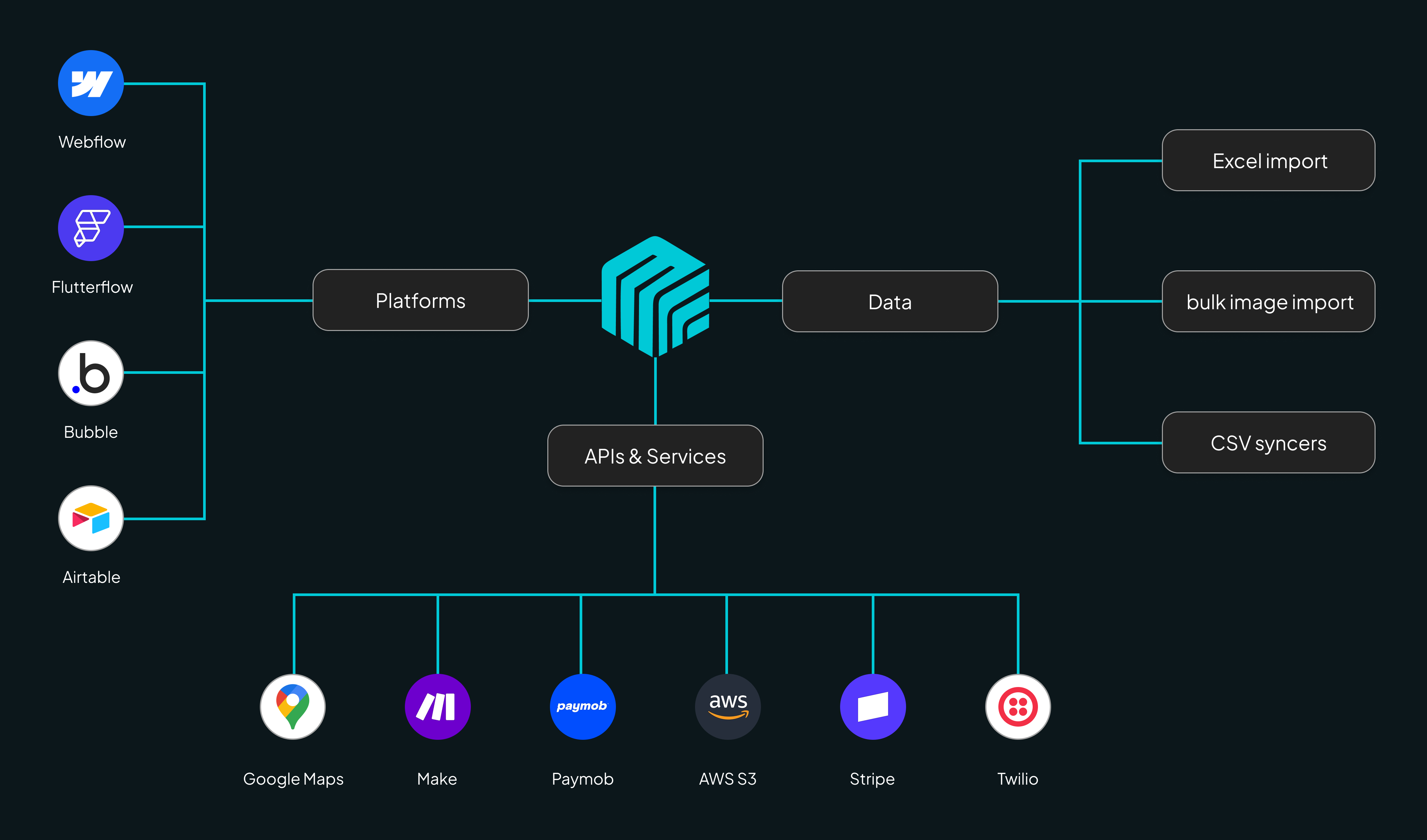Select the Stripe icon

[873, 706]
